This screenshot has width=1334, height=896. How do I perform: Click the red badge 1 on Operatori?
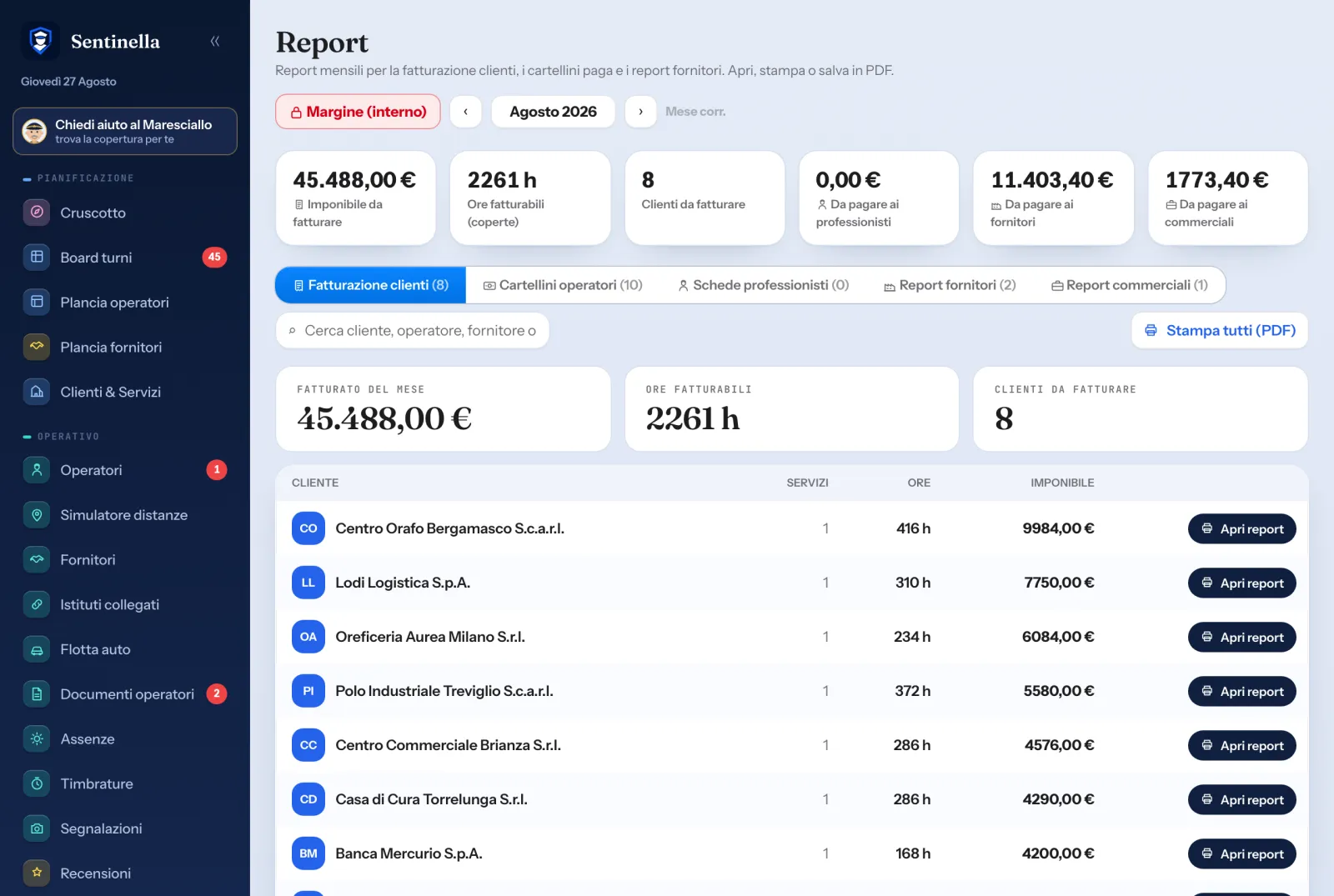217,469
